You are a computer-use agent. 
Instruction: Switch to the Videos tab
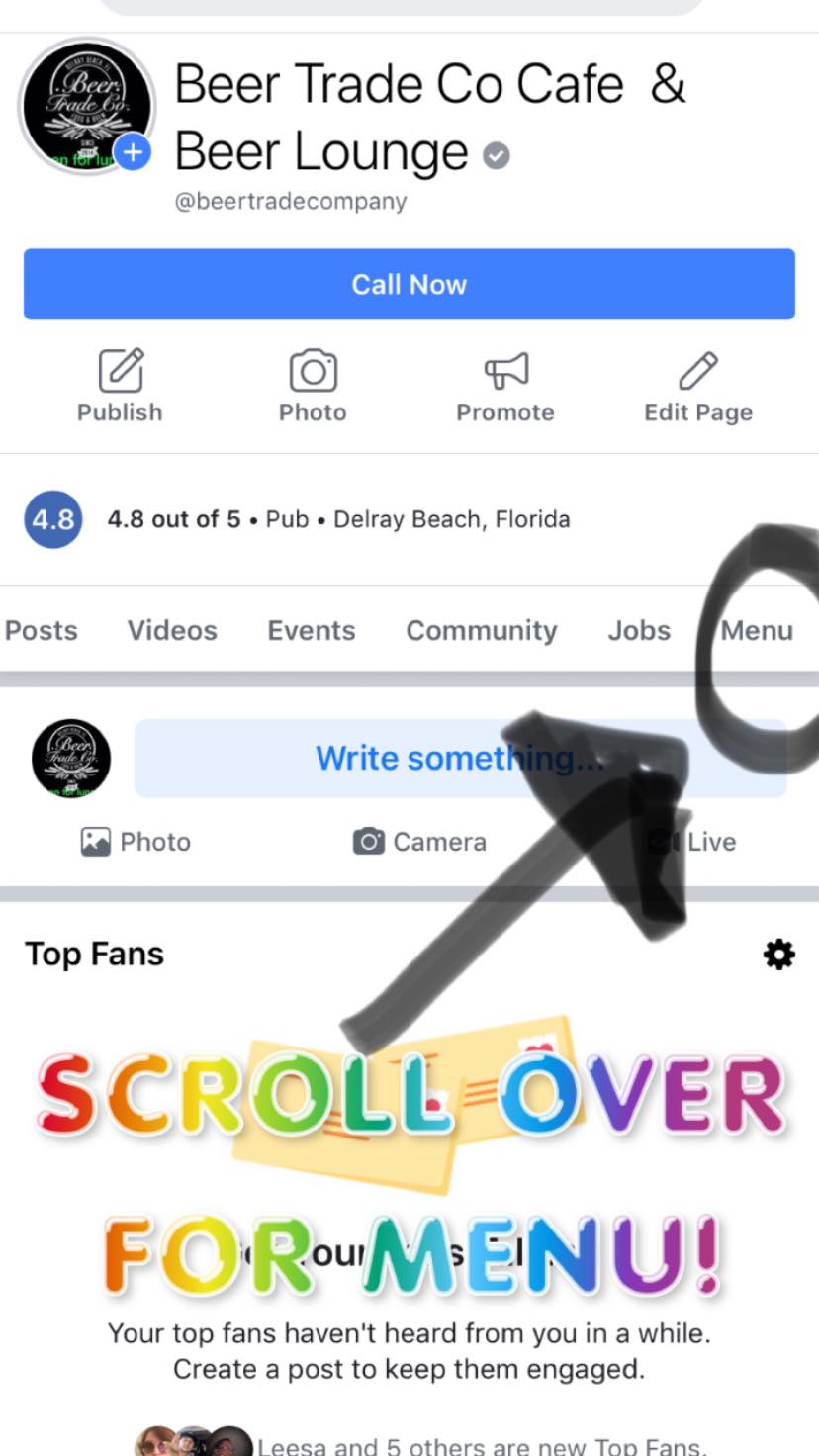(x=172, y=630)
